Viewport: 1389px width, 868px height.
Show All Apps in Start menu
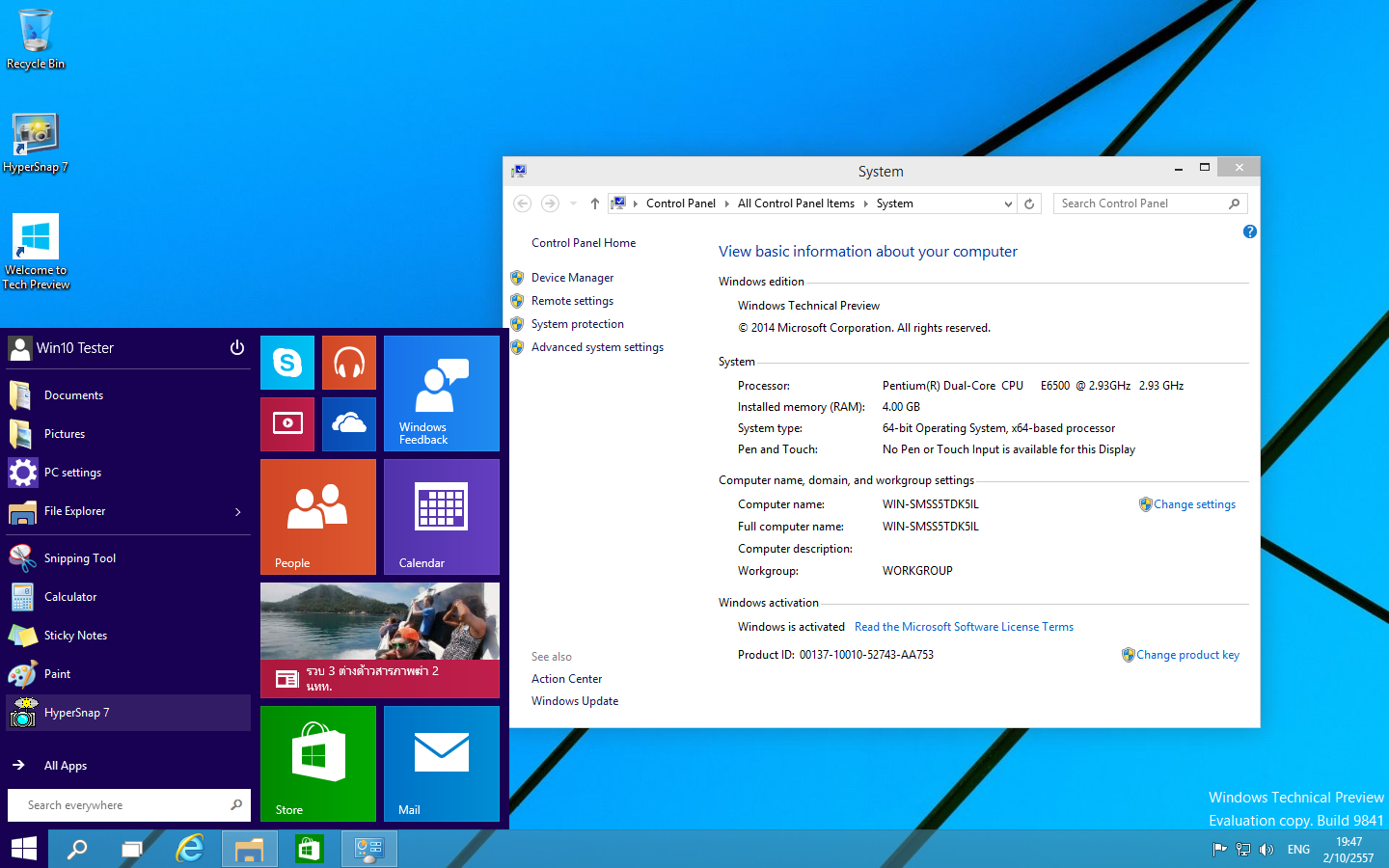pyautogui.click(x=65, y=766)
